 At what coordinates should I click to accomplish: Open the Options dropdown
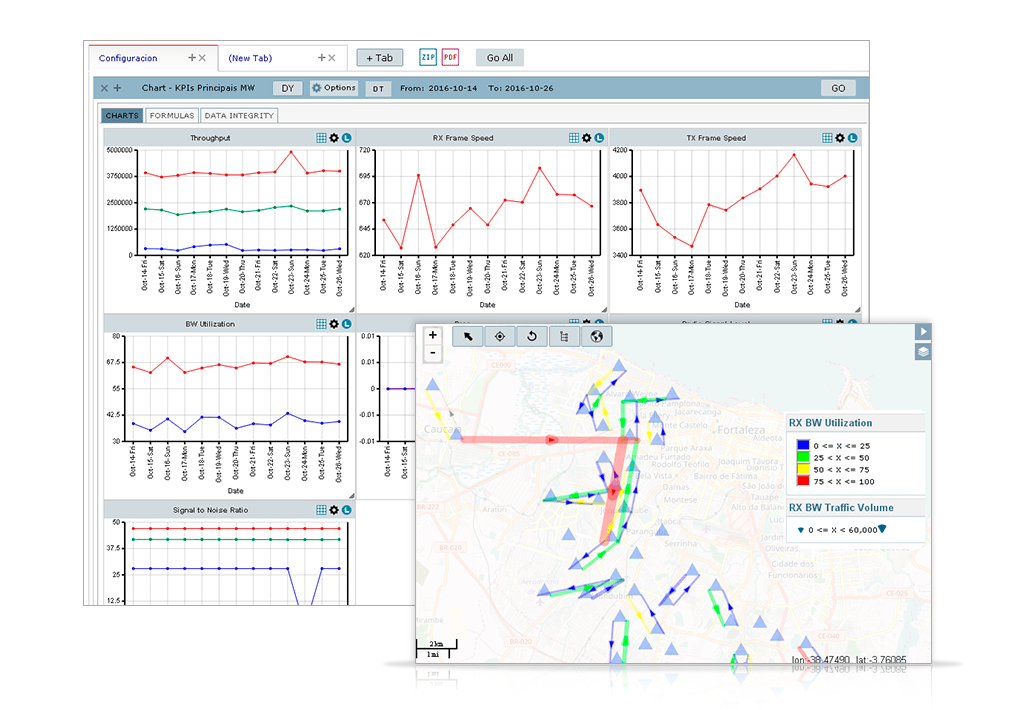pos(334,88)
